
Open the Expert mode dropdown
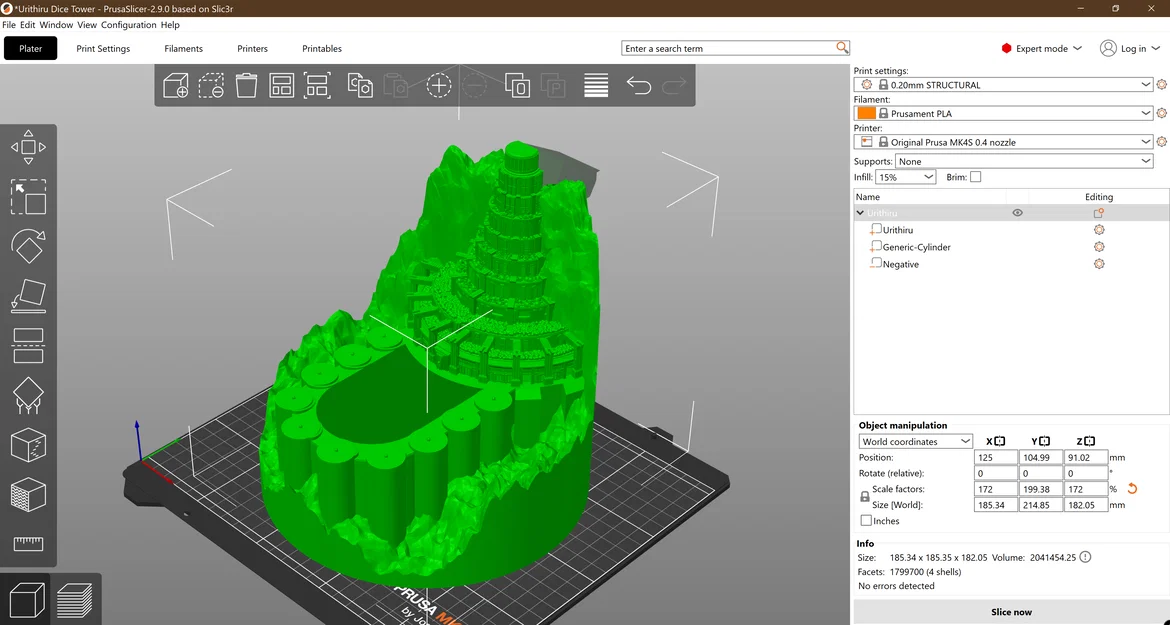1042,48
